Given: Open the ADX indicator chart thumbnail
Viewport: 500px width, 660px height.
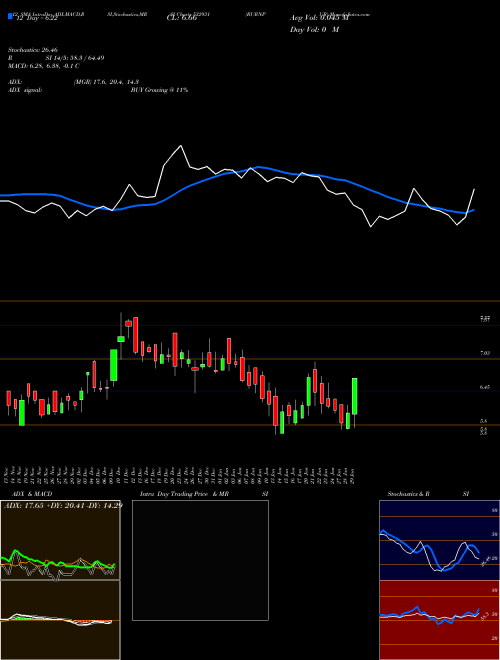Looking at the screenshot, I should click(60, 540).
